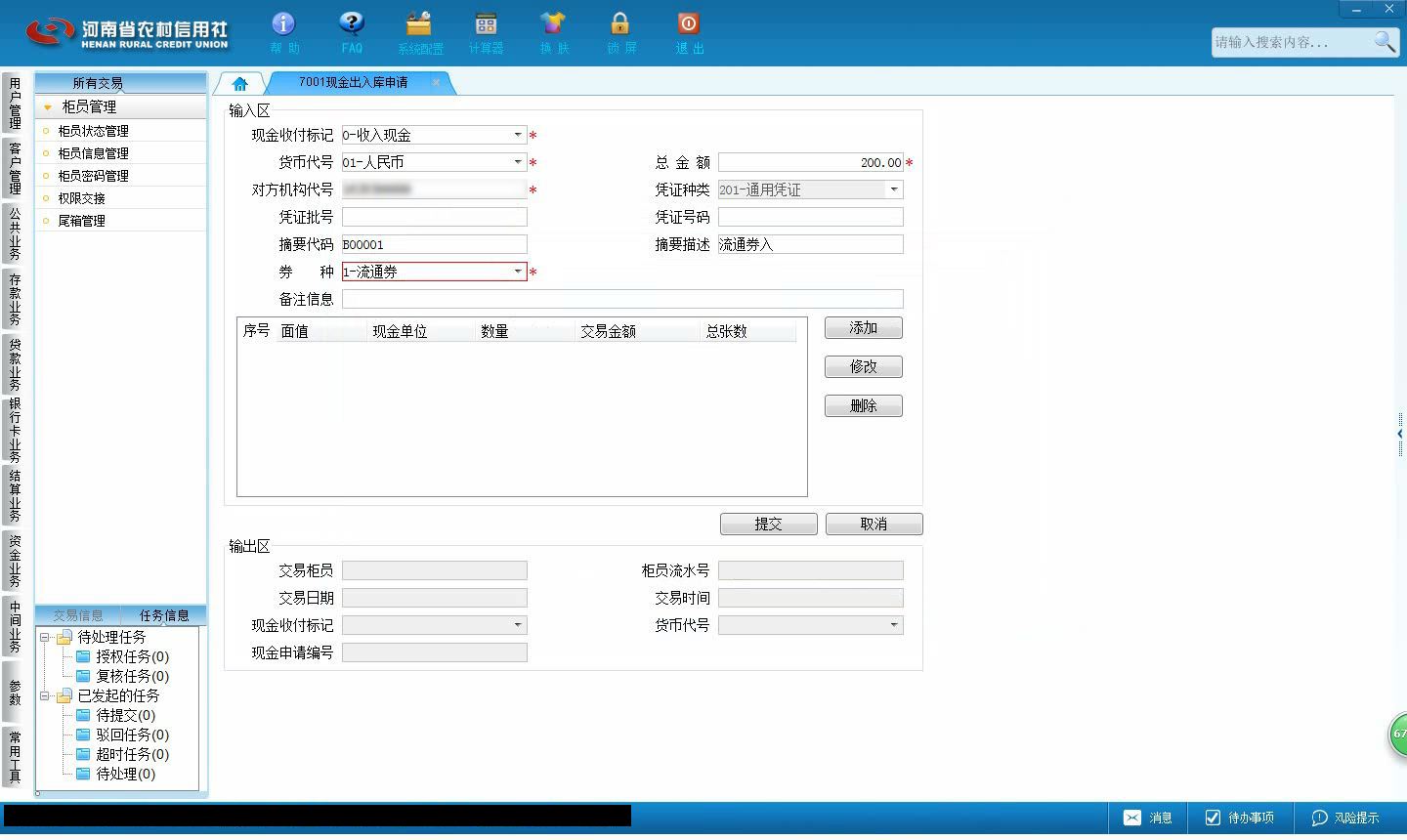1407x840 pixels.
Task: Focus the search box at top right
Action: pyautogui.click(x=1291, y=42)
